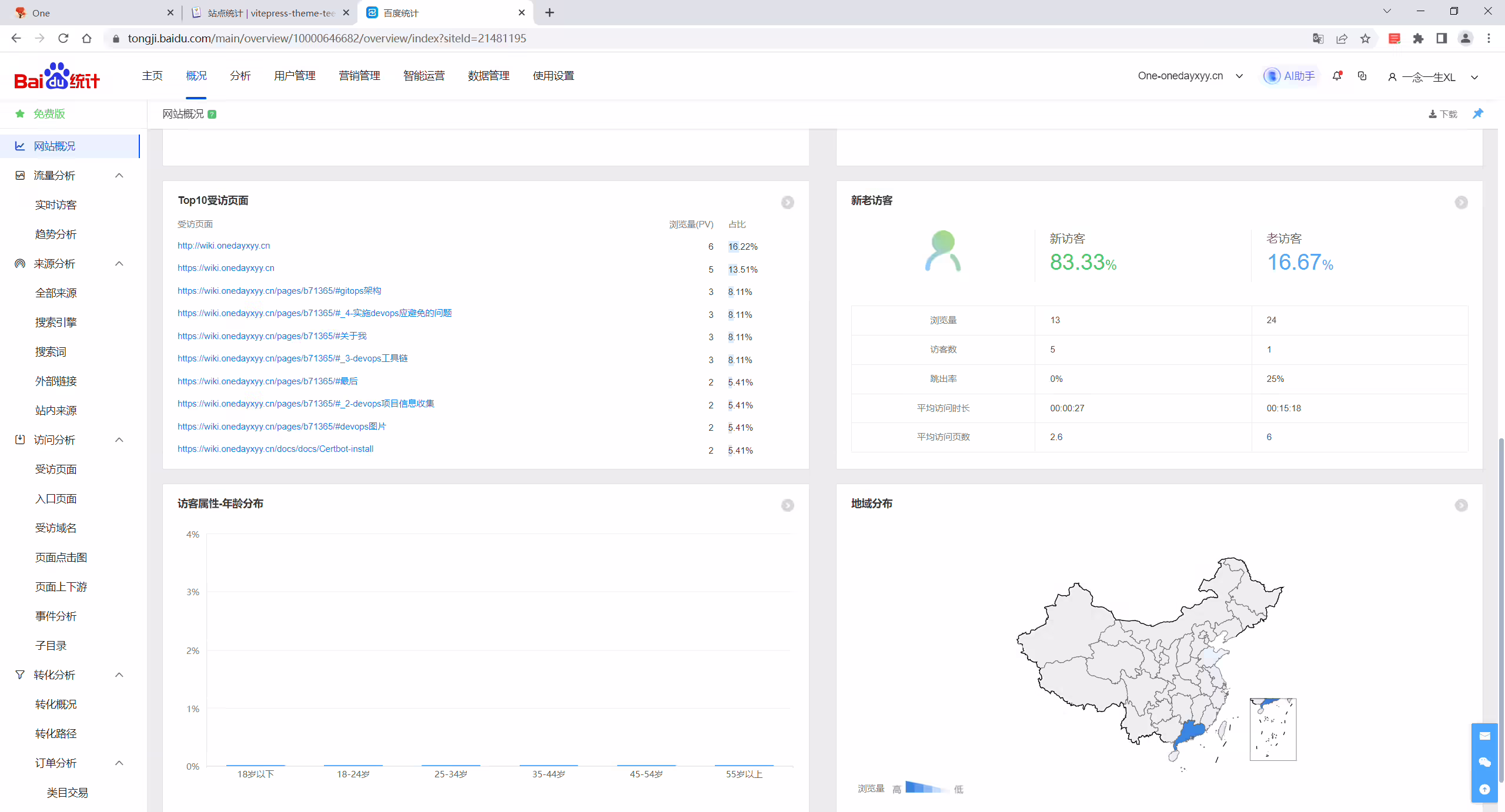
Task: Open 搜索引擎 in the sidebar
Action: point(56,322)
